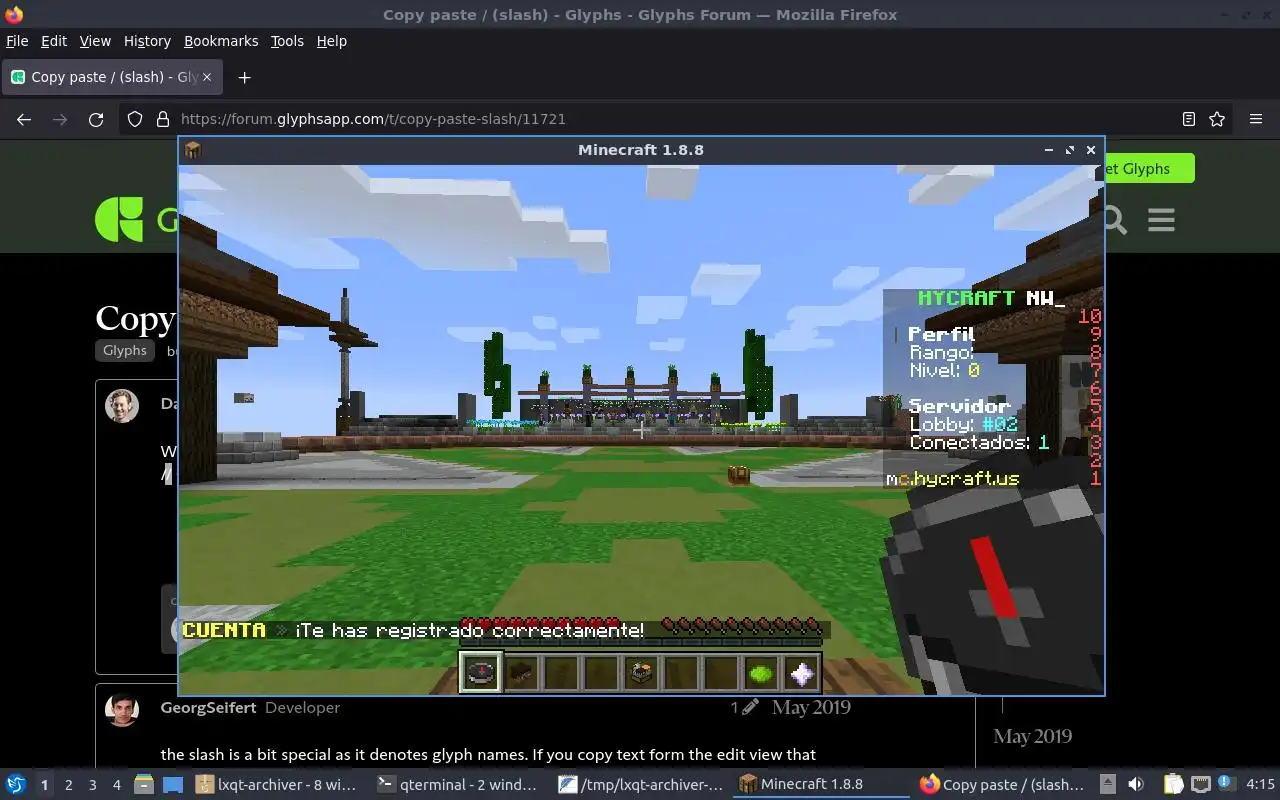The width and height of the screenshot is (1280, 800).
Task: Switch to virtual desktop 4
Action: click(x=117, y=785)
